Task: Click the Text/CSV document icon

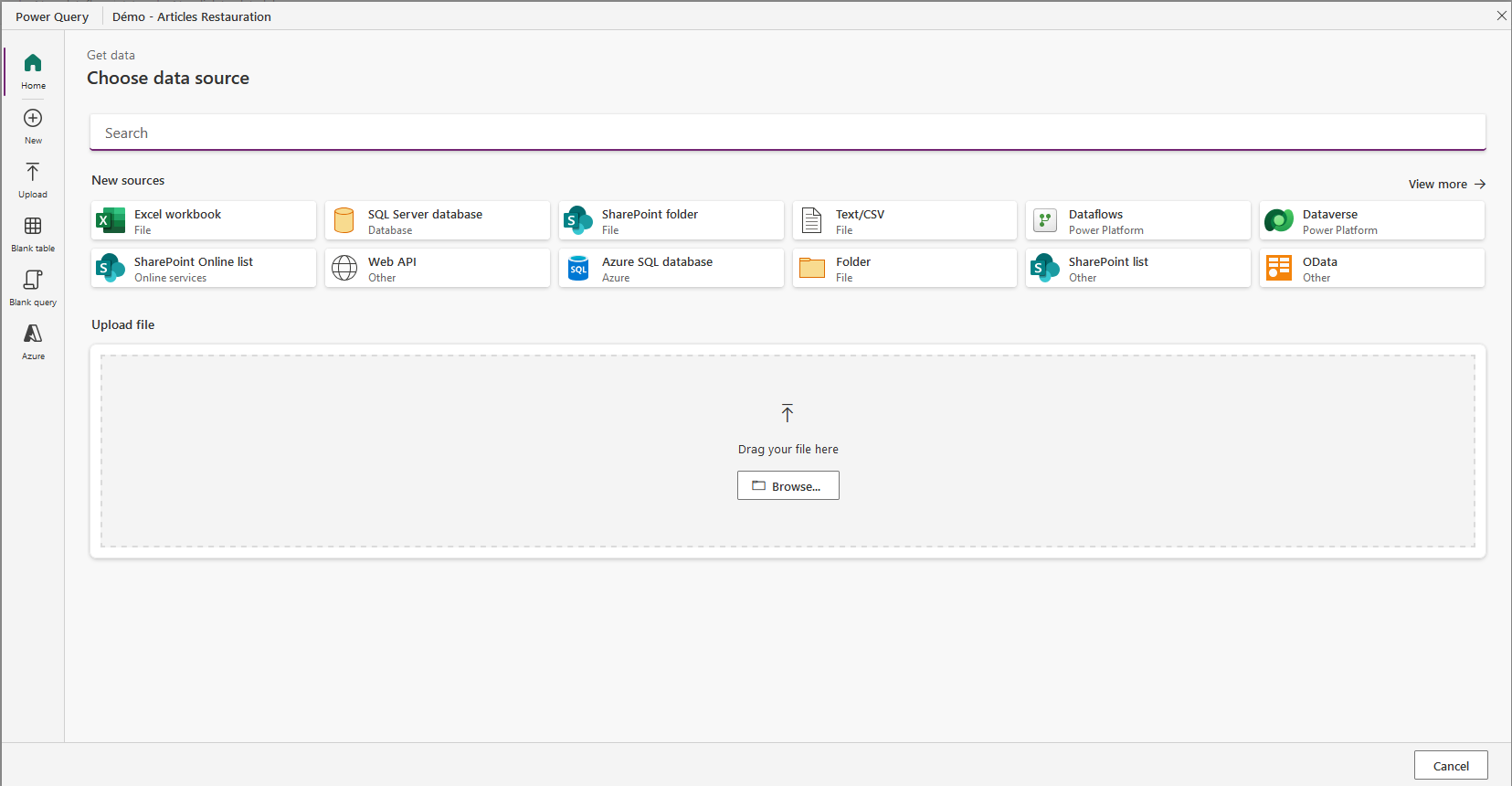Action: [812, 220]
